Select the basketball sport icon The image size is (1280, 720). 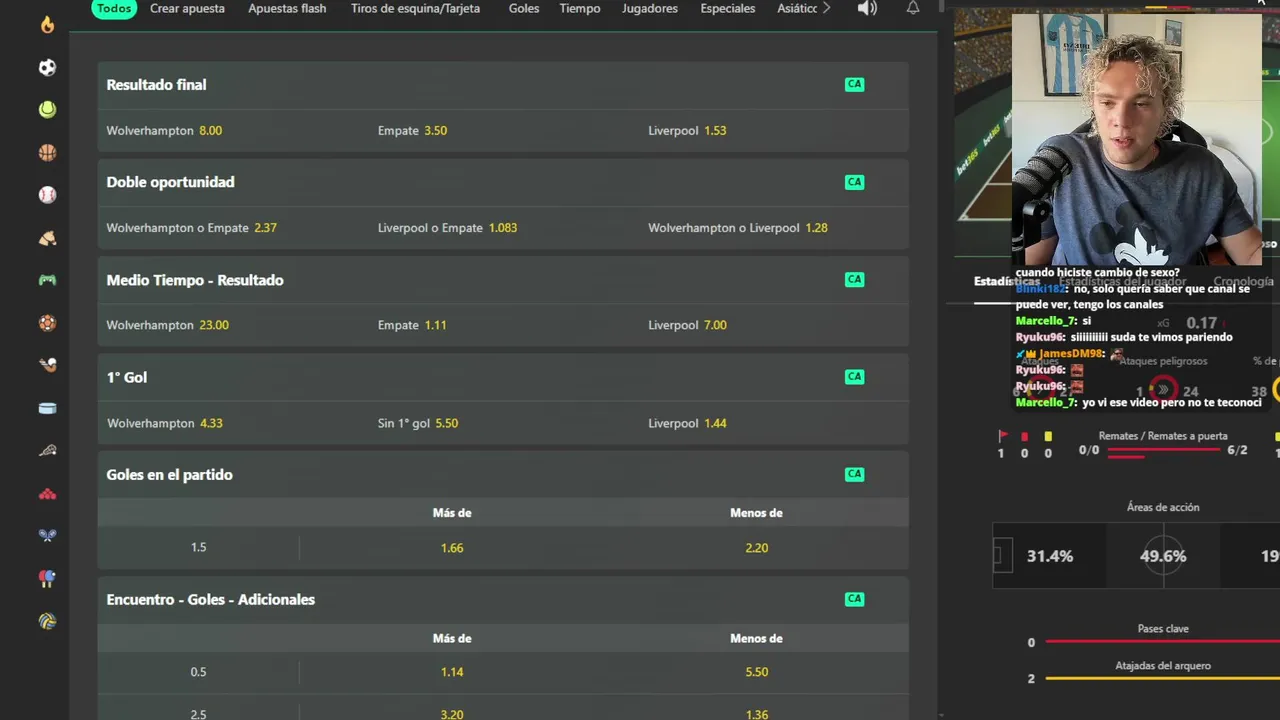click(x=47, y=153)
